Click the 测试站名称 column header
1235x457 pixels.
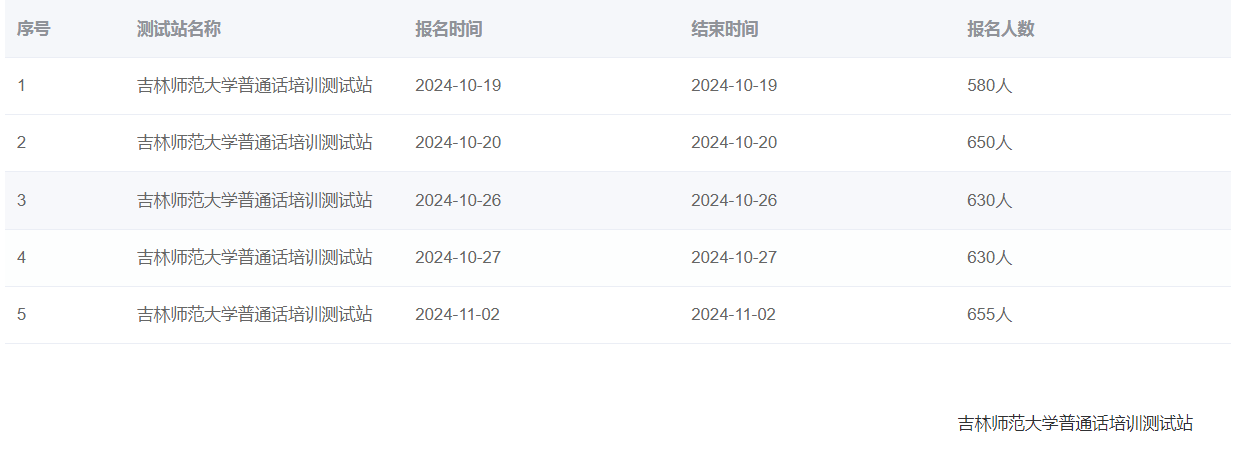[x=178, y=29]
